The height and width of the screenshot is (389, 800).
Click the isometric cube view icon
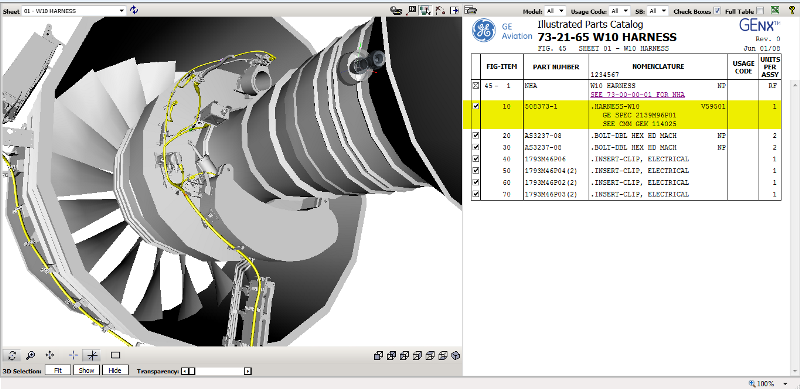[456, 355]
